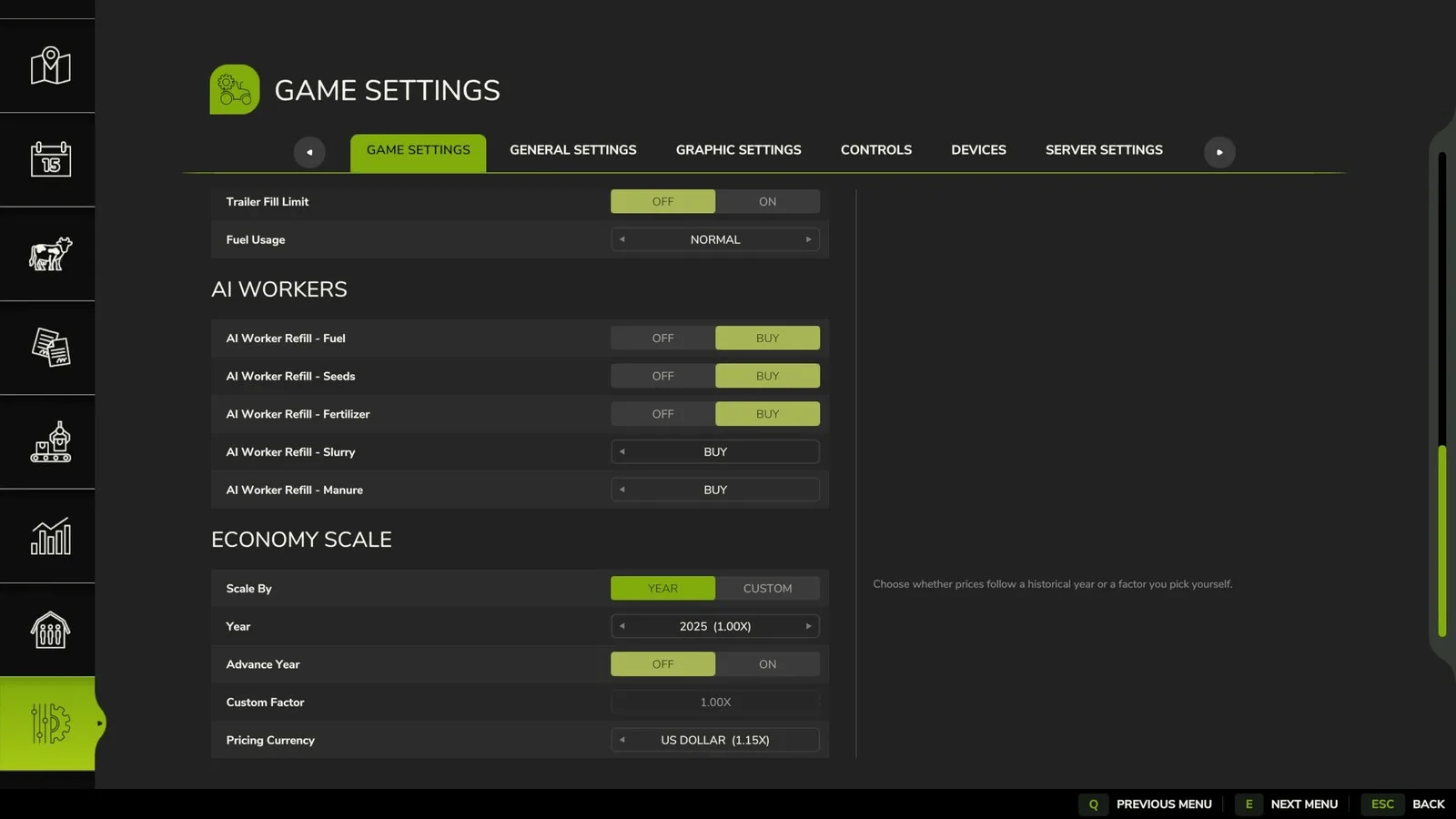
Task: Click the green vertical scrollbar thumb
Action: [x=1442, y=541]
